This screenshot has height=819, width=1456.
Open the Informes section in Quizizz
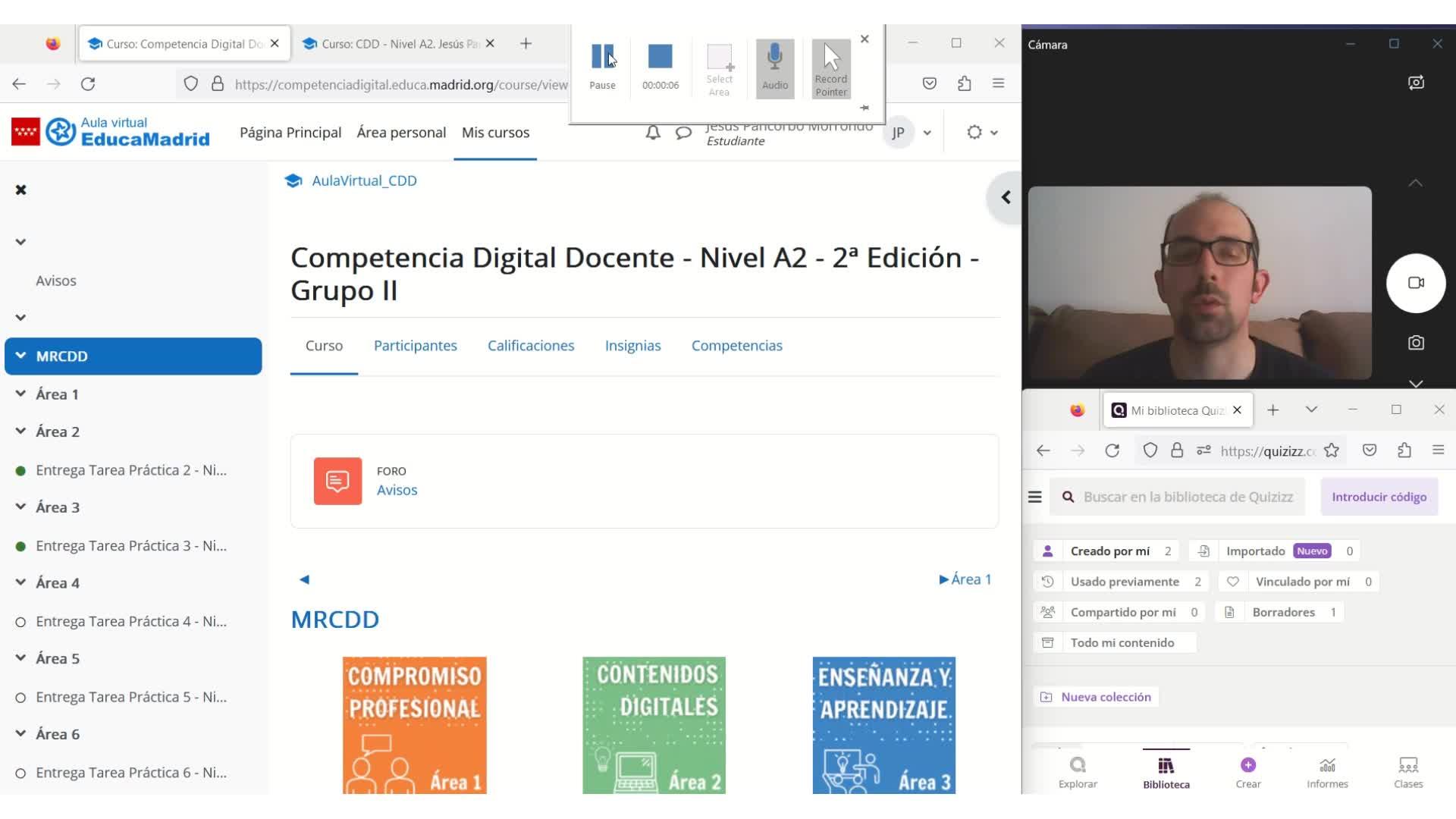coord(1326,771)
